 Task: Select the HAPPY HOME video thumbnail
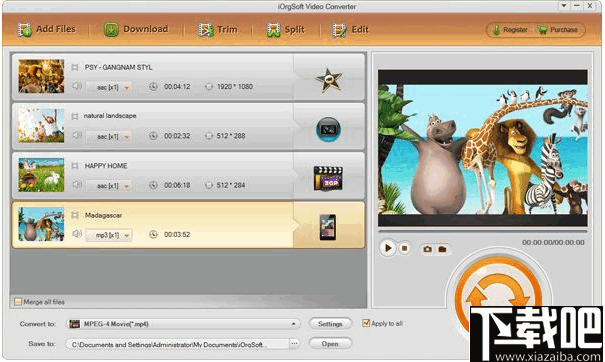point(41,174)
